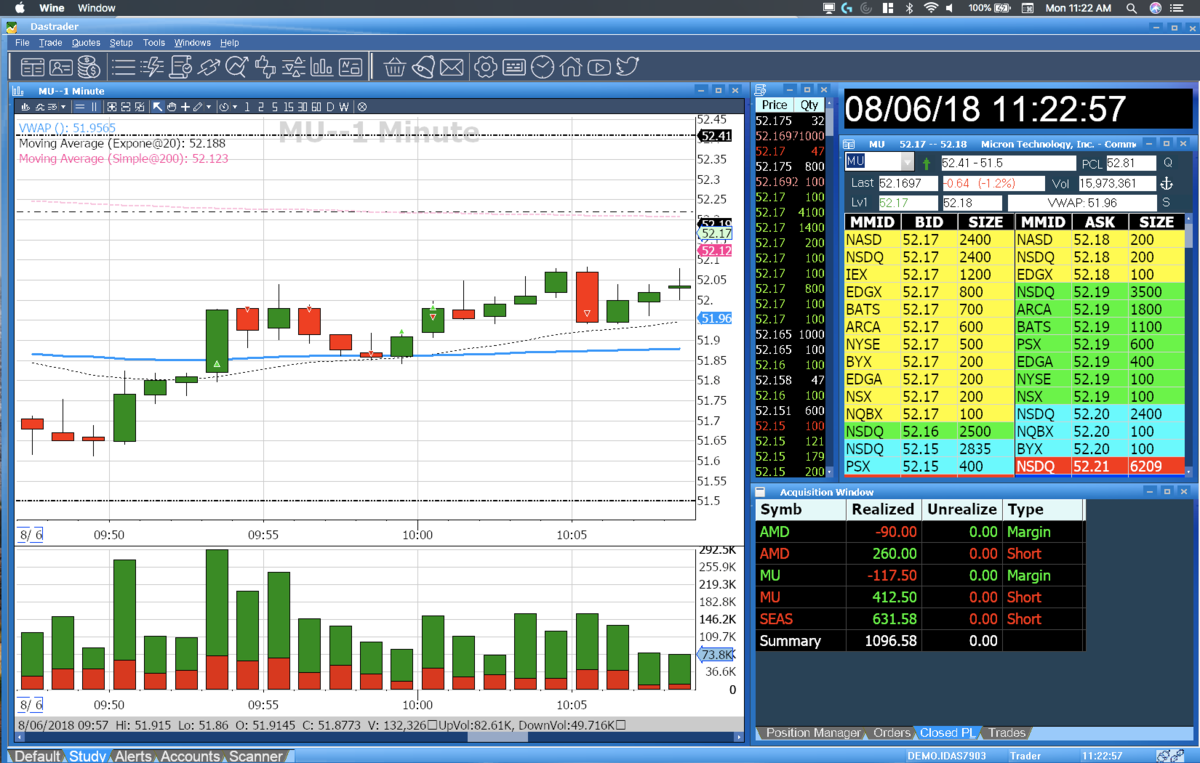Expand the MU symbol dropdown

(908, 162)
